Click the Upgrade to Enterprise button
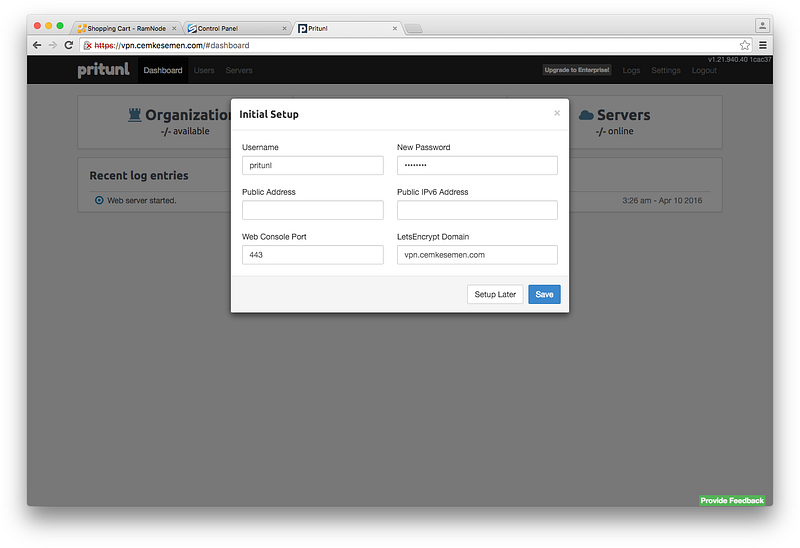800x548 pixels. [x=577, y=70]
